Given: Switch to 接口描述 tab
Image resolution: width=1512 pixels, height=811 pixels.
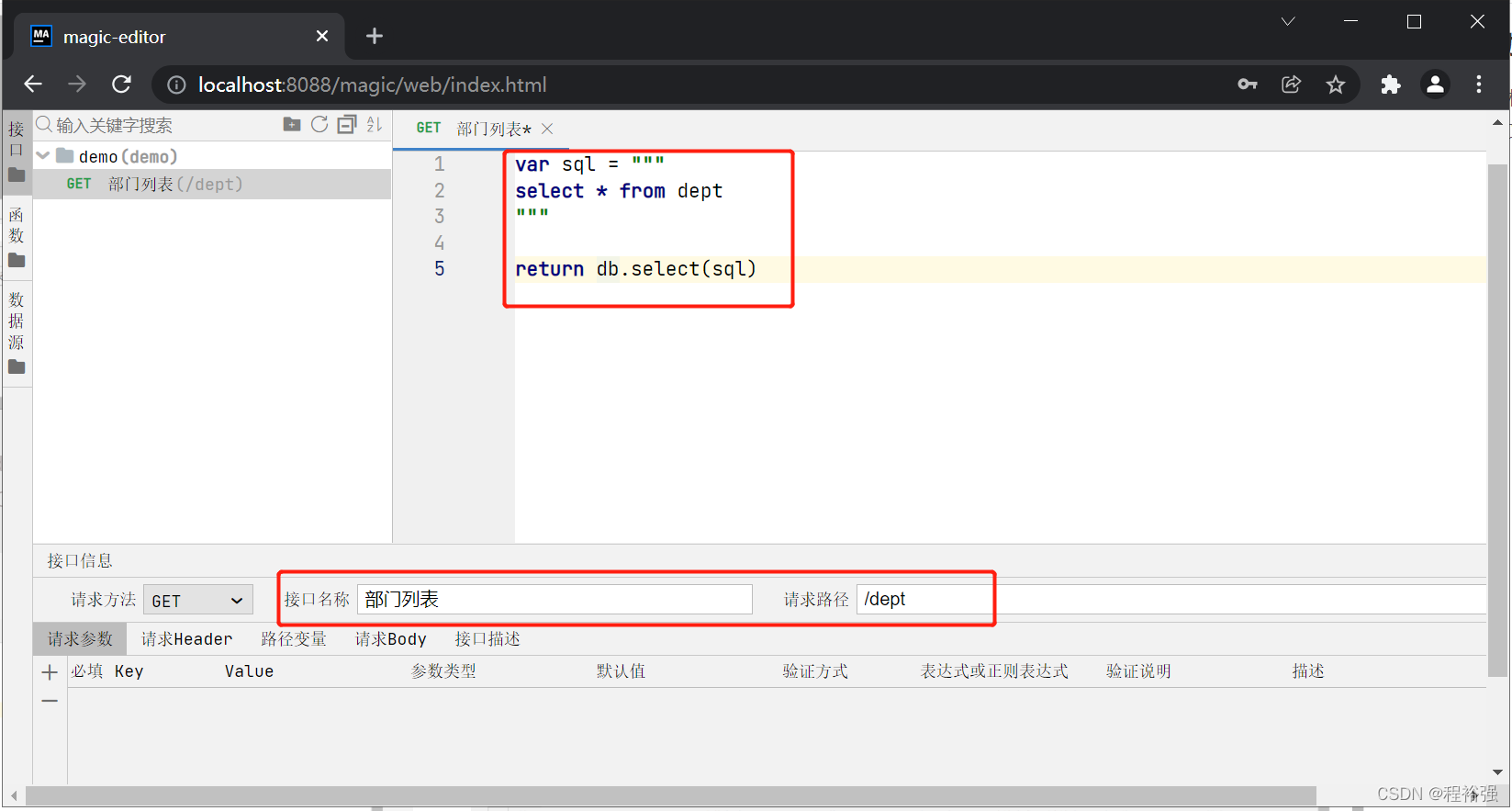Looking at the screenshot, I should [x=487, y=638].
